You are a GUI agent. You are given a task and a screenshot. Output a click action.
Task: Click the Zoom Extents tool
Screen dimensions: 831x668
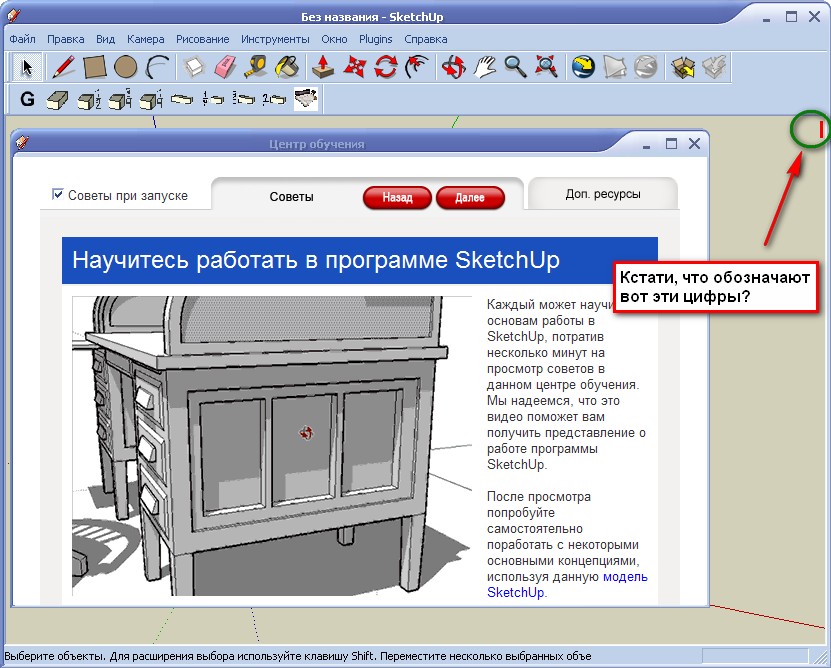point(546,67)
